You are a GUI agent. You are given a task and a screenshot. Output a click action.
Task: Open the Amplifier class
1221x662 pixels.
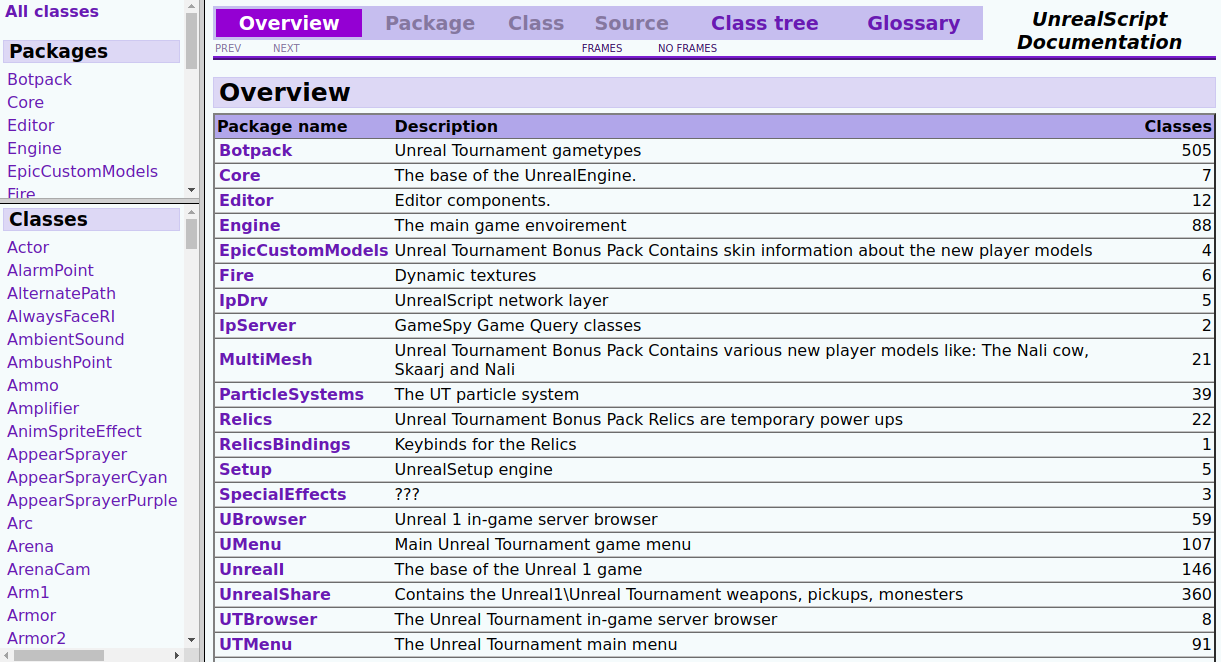43,409
